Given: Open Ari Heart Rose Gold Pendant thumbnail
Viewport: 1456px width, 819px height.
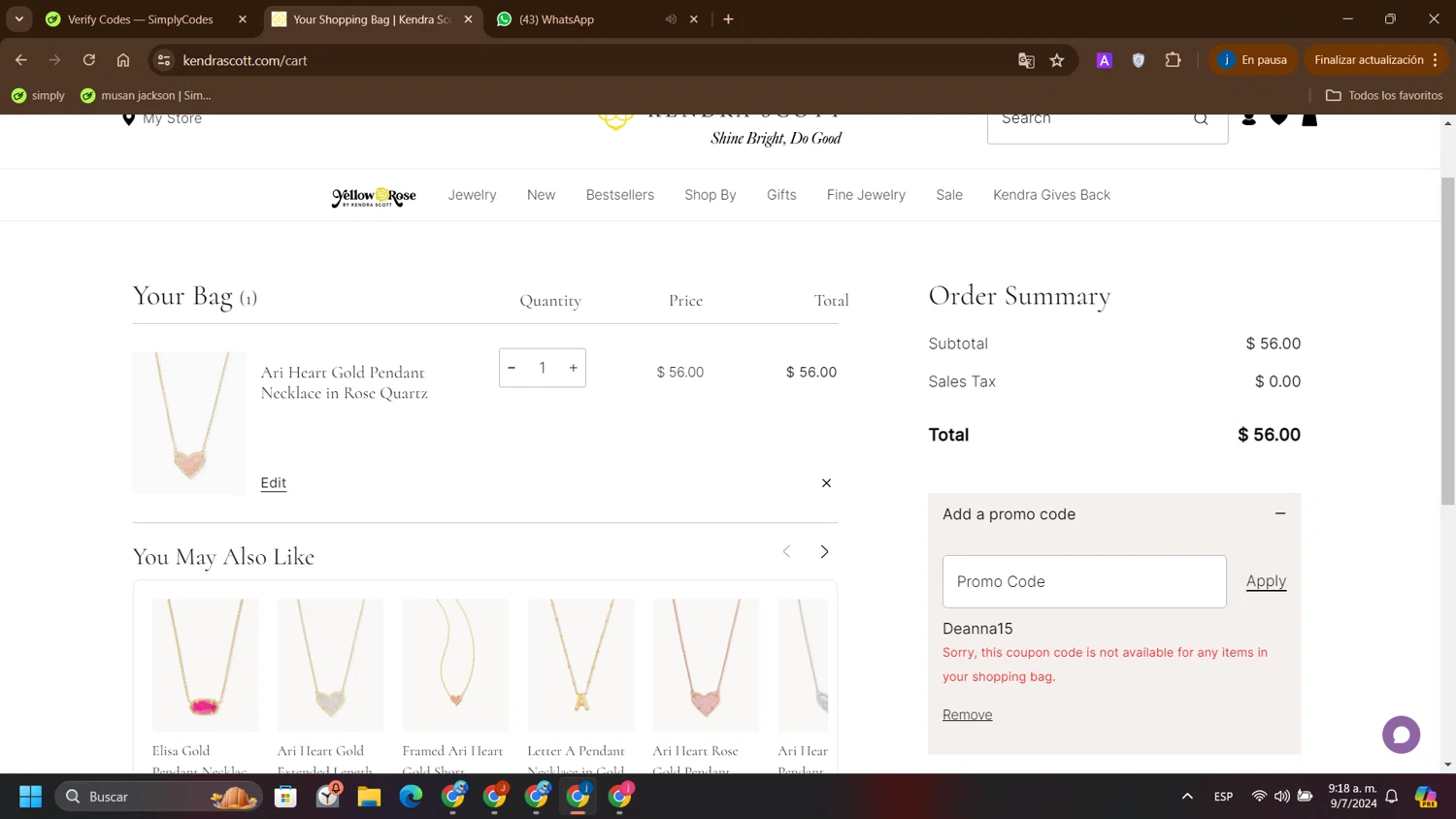Looking at the screenshot, I should 706,665.
